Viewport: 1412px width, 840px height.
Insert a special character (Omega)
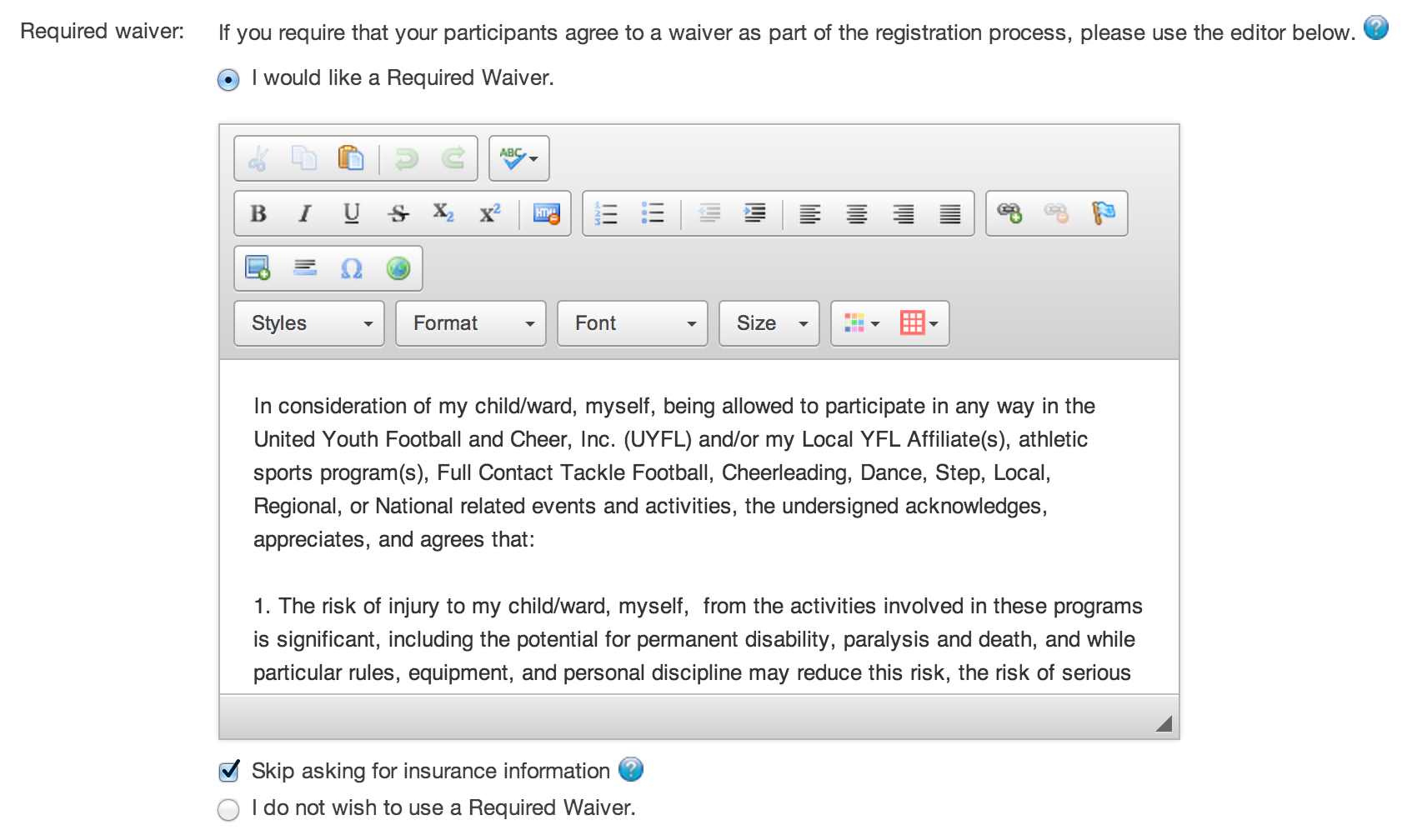pos(352,268)
